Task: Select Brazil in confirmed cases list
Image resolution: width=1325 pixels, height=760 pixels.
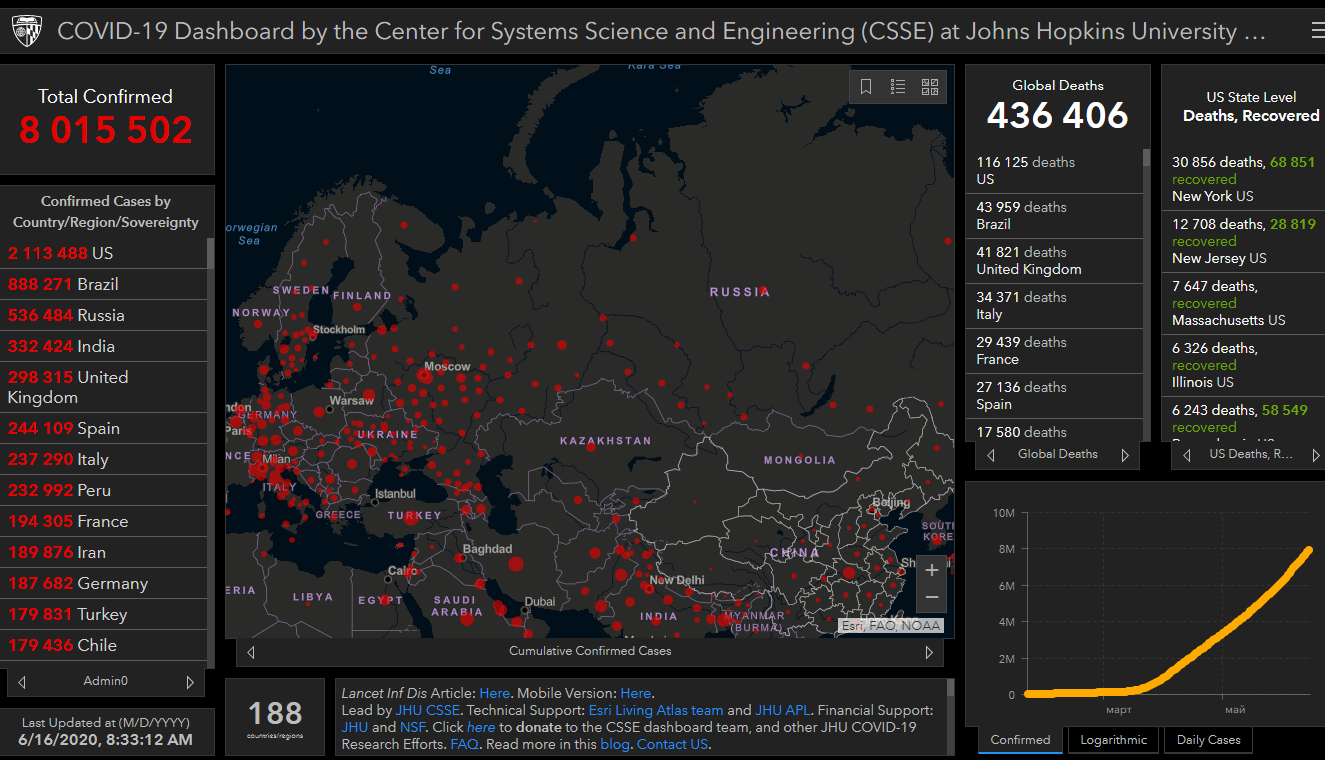Action: 100,284
